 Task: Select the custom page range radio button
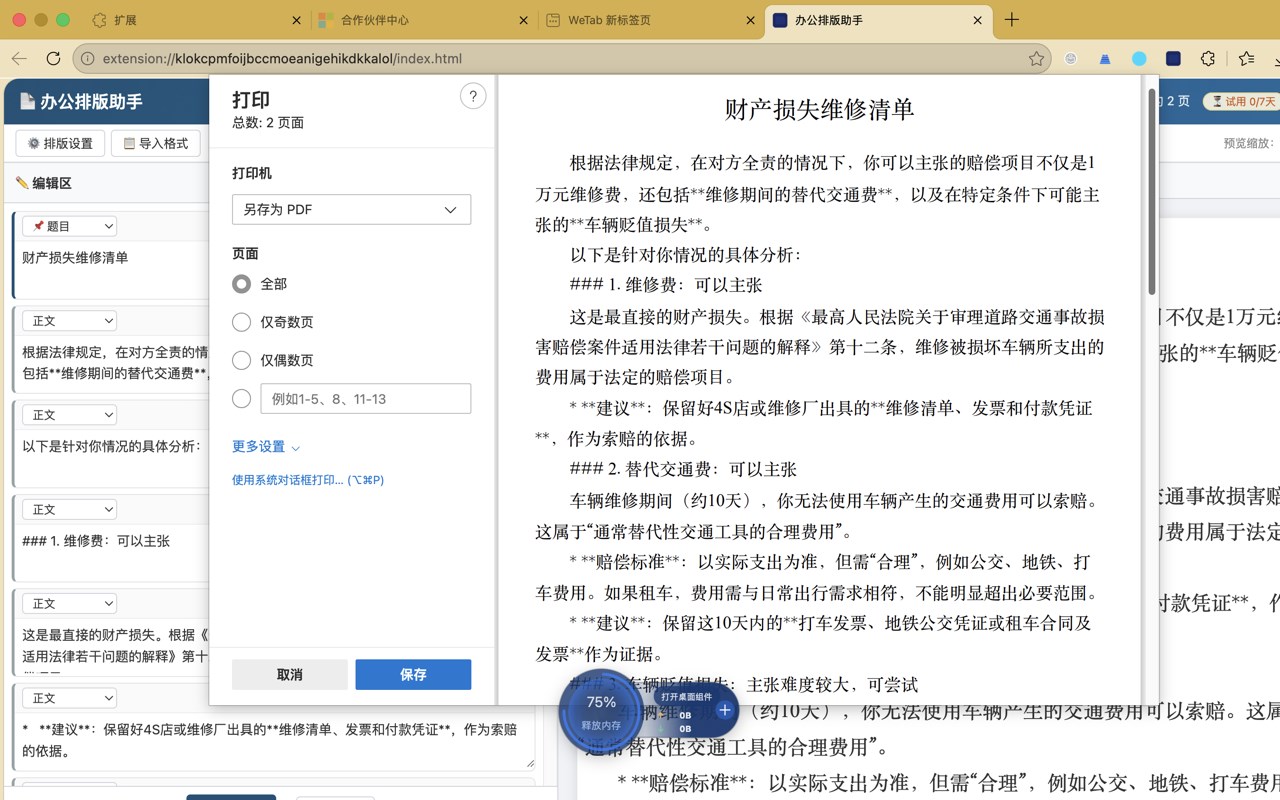tap(241, 398)
